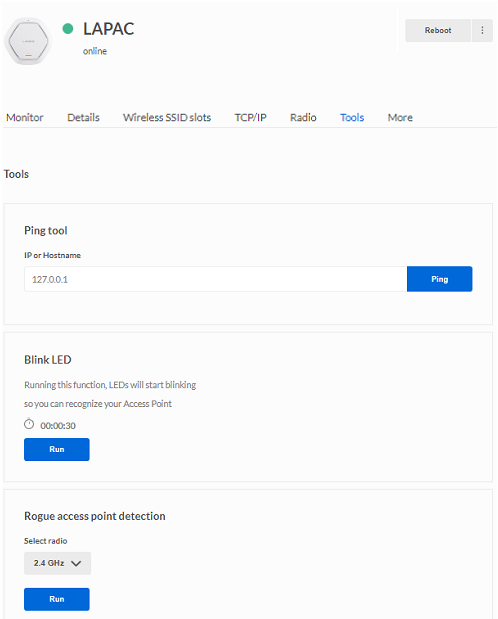Image resolution: width=498 pixels, height=619 pixels.
Task: Click the Tools tab
Action: (352, 118)
